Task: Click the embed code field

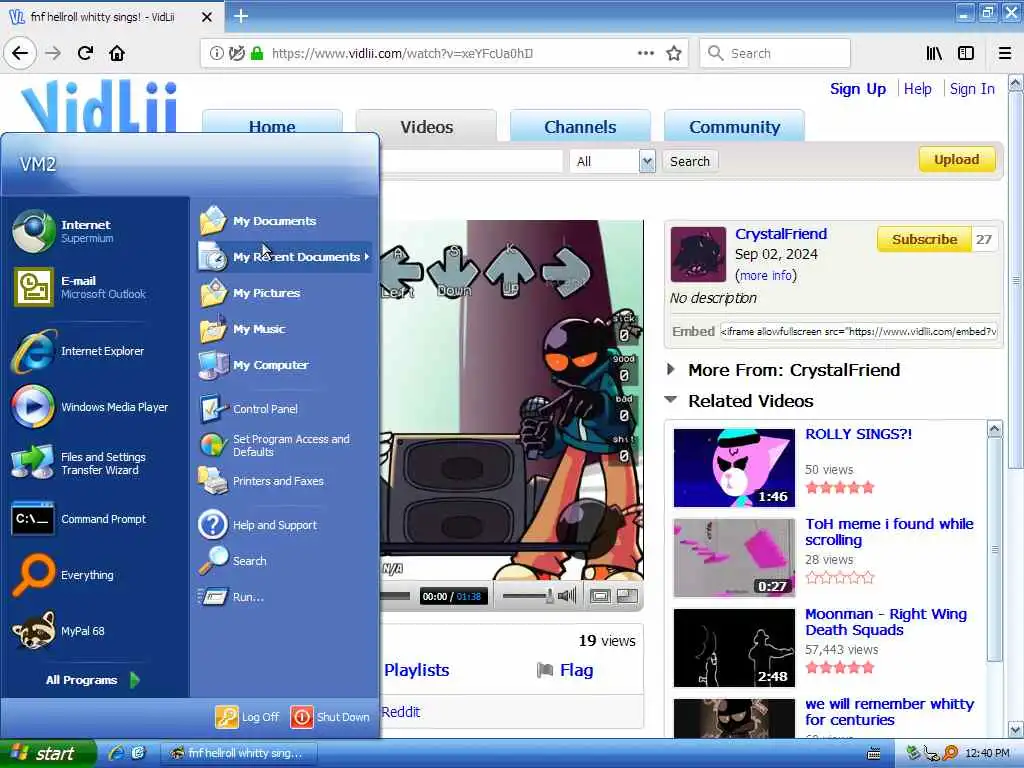Action: (859, 331)
